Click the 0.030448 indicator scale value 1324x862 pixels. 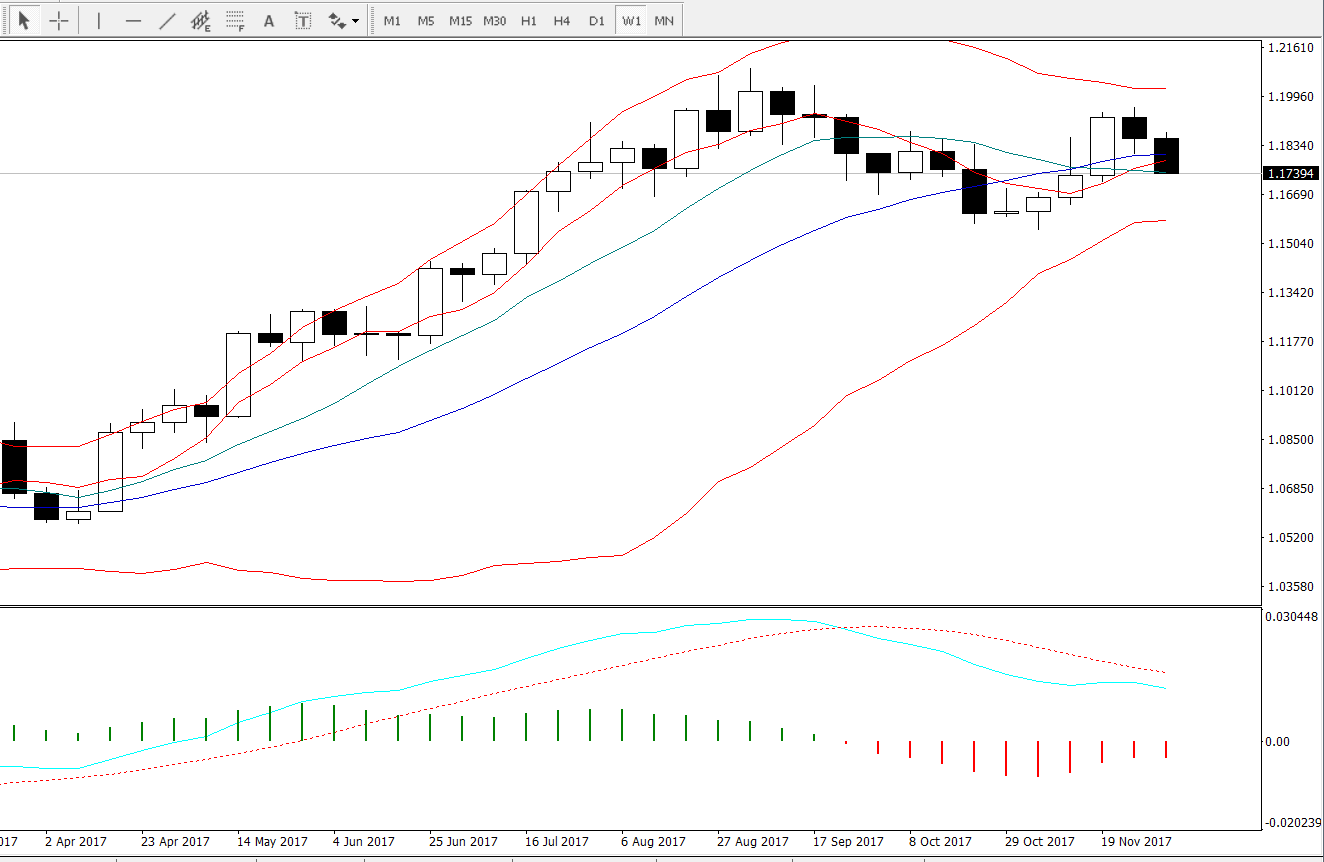[x=1293, y=615]
